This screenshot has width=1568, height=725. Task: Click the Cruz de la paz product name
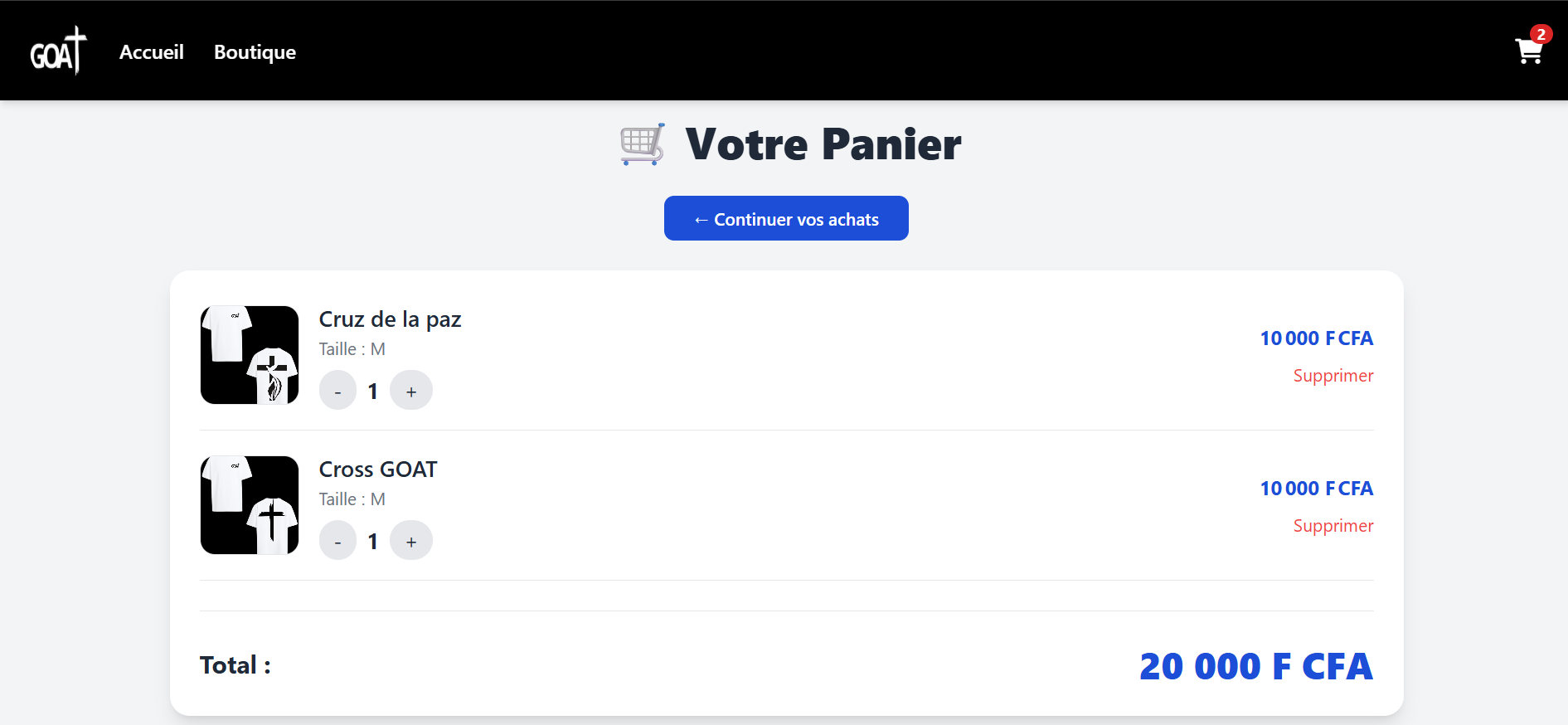point(390,319)
